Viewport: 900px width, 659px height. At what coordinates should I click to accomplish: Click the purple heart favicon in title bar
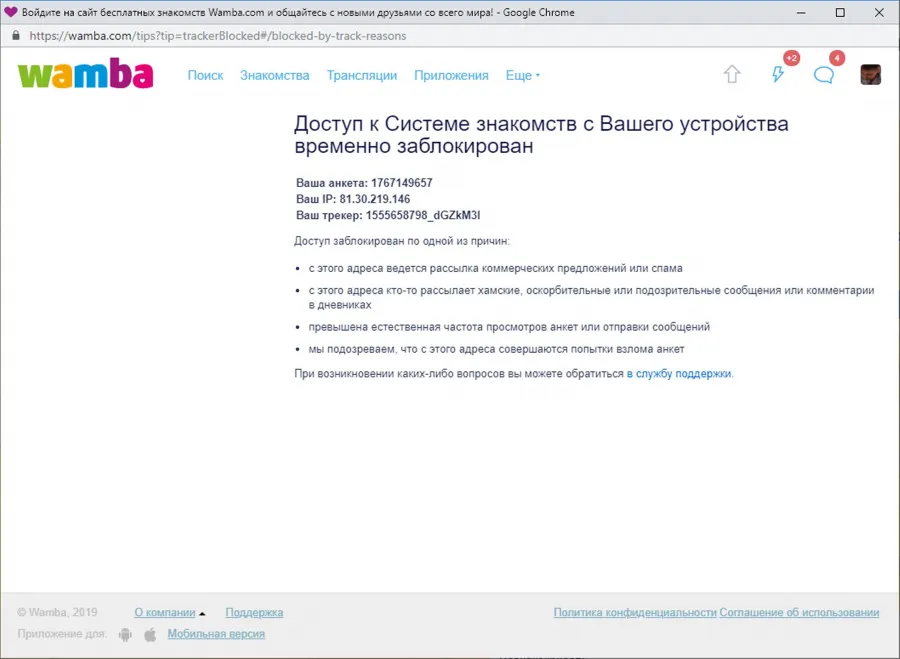tap(10, 12)
